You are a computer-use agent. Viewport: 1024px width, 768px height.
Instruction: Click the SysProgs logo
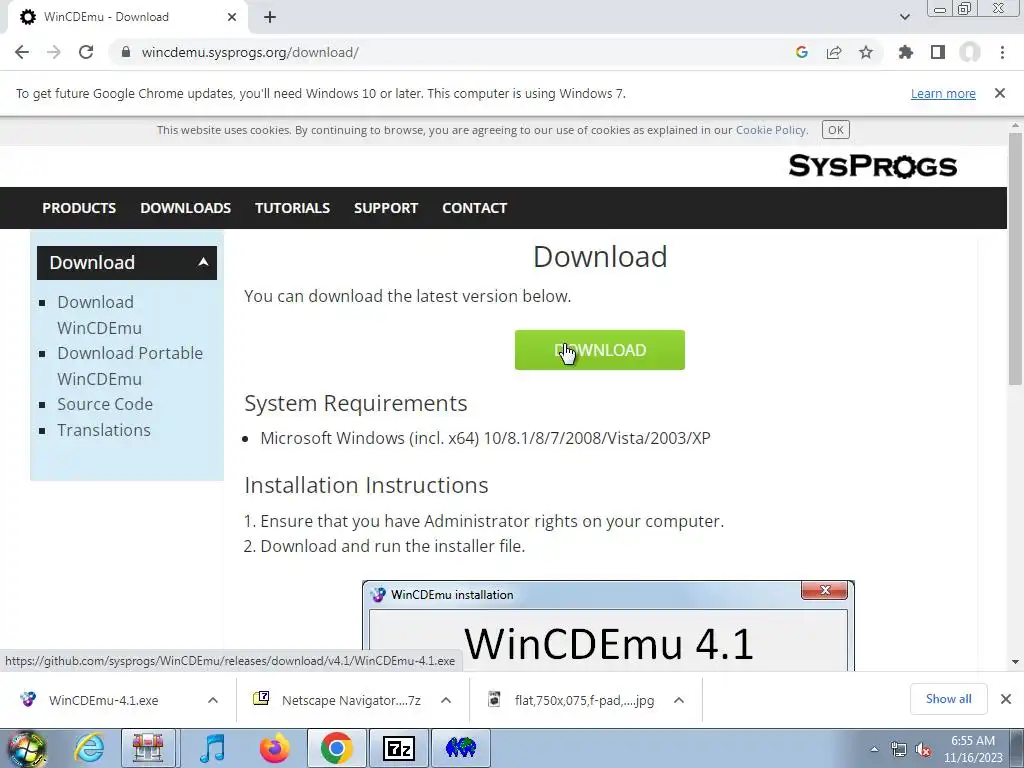pos(872,166)
